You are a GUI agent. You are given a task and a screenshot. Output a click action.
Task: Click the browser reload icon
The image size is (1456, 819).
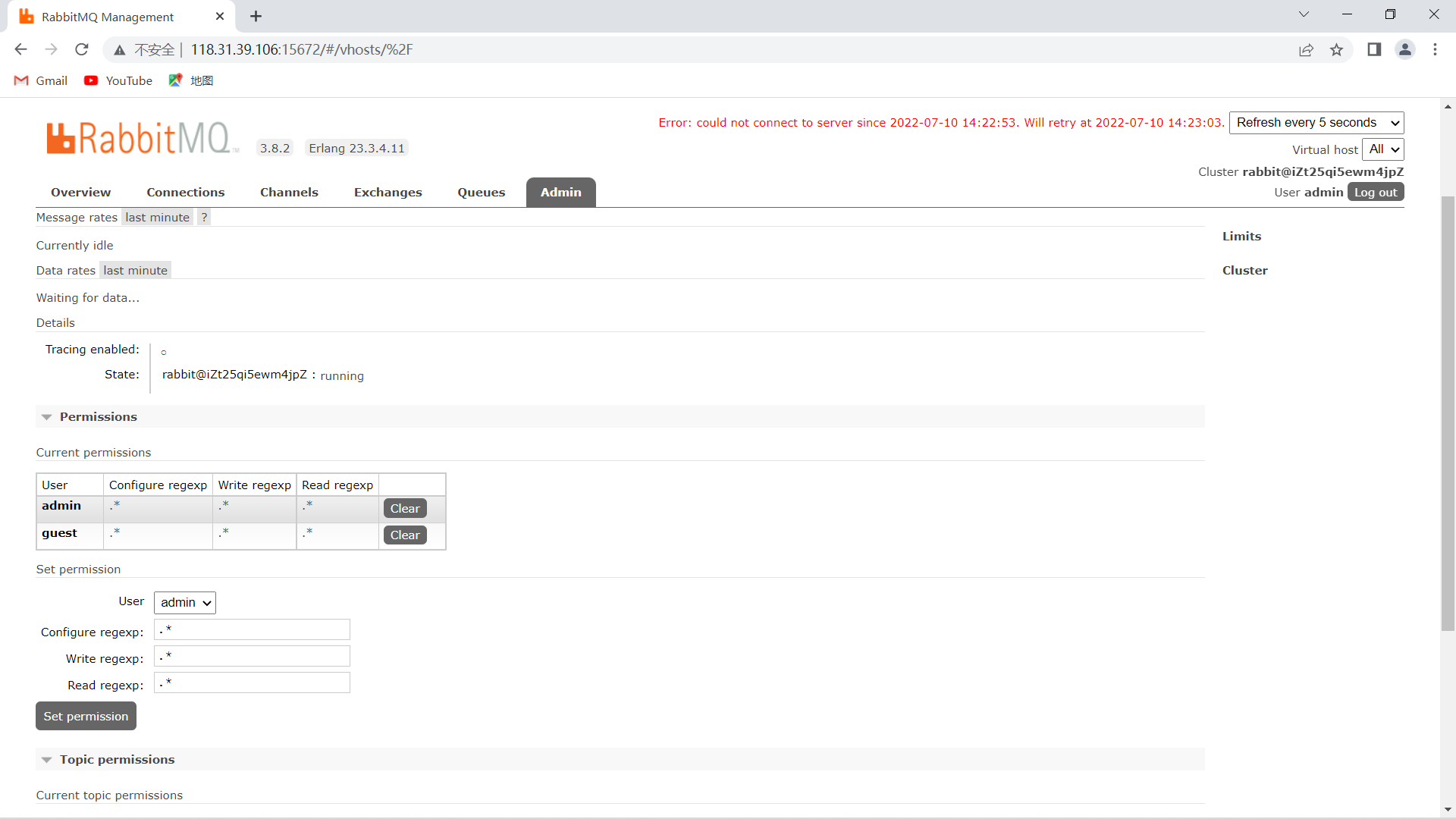(x=82, y=49)
